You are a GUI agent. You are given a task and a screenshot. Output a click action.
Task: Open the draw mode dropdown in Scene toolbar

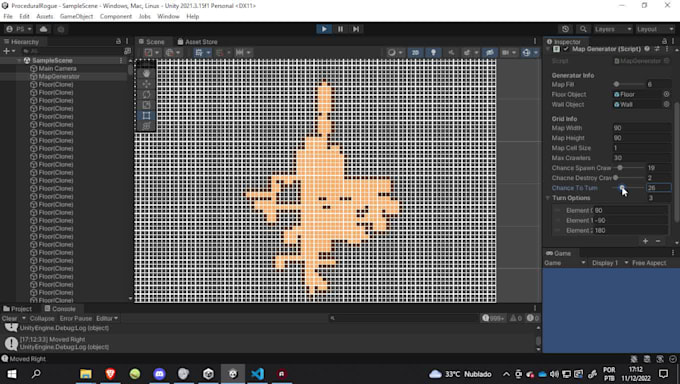pyautogui.click(x=395, y=53)
